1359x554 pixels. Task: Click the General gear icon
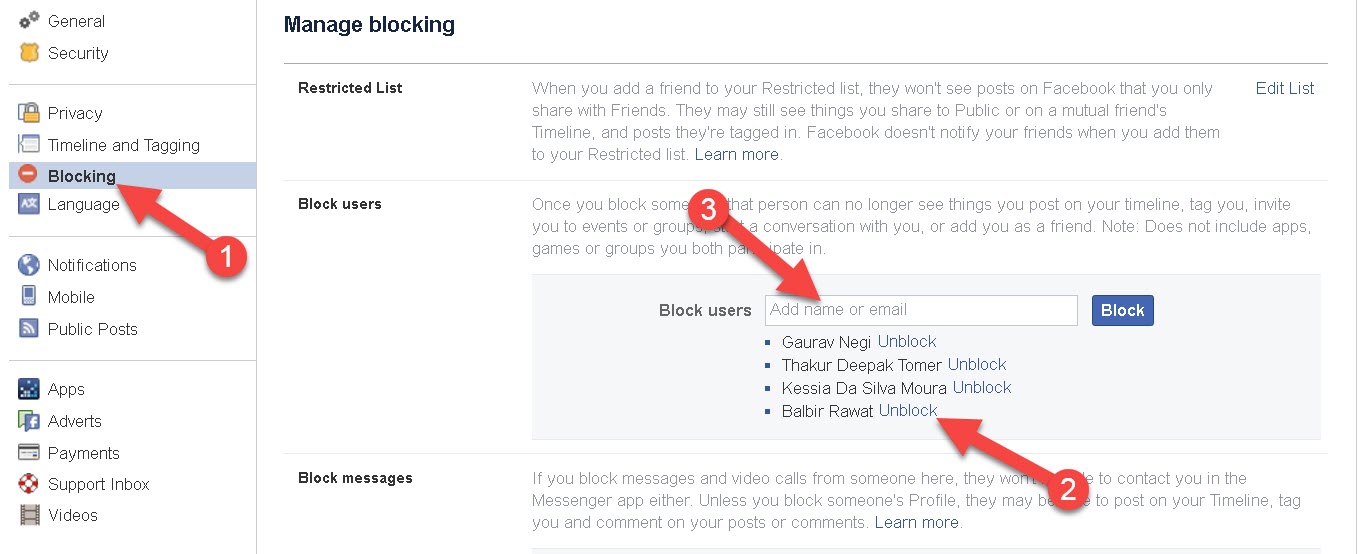[29, 21]
